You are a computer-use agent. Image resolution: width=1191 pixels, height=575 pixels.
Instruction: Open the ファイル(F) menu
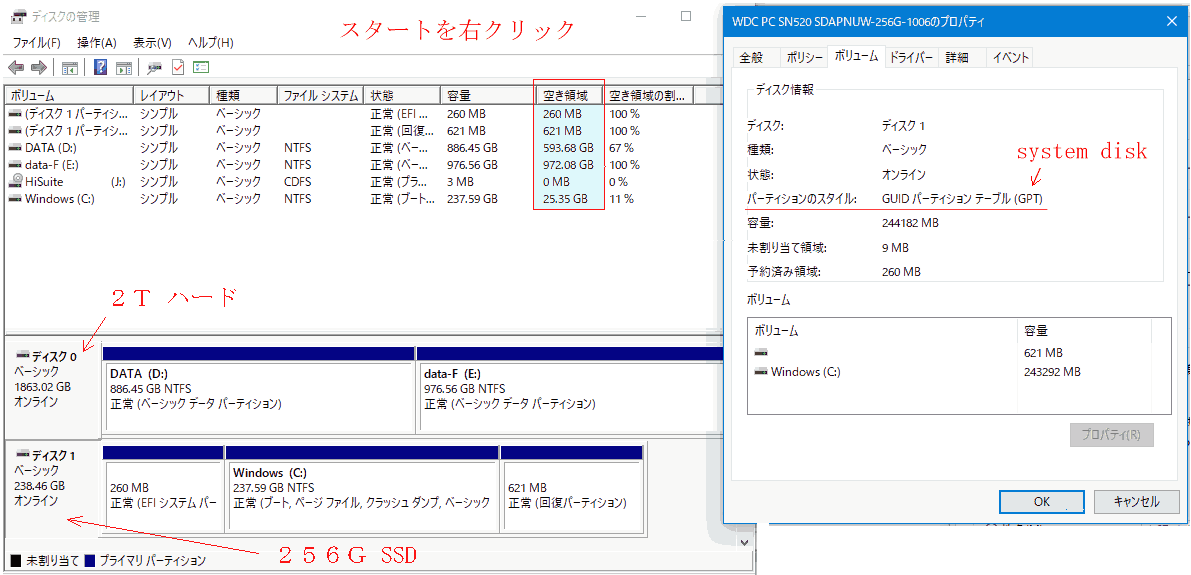coord(36,43)
